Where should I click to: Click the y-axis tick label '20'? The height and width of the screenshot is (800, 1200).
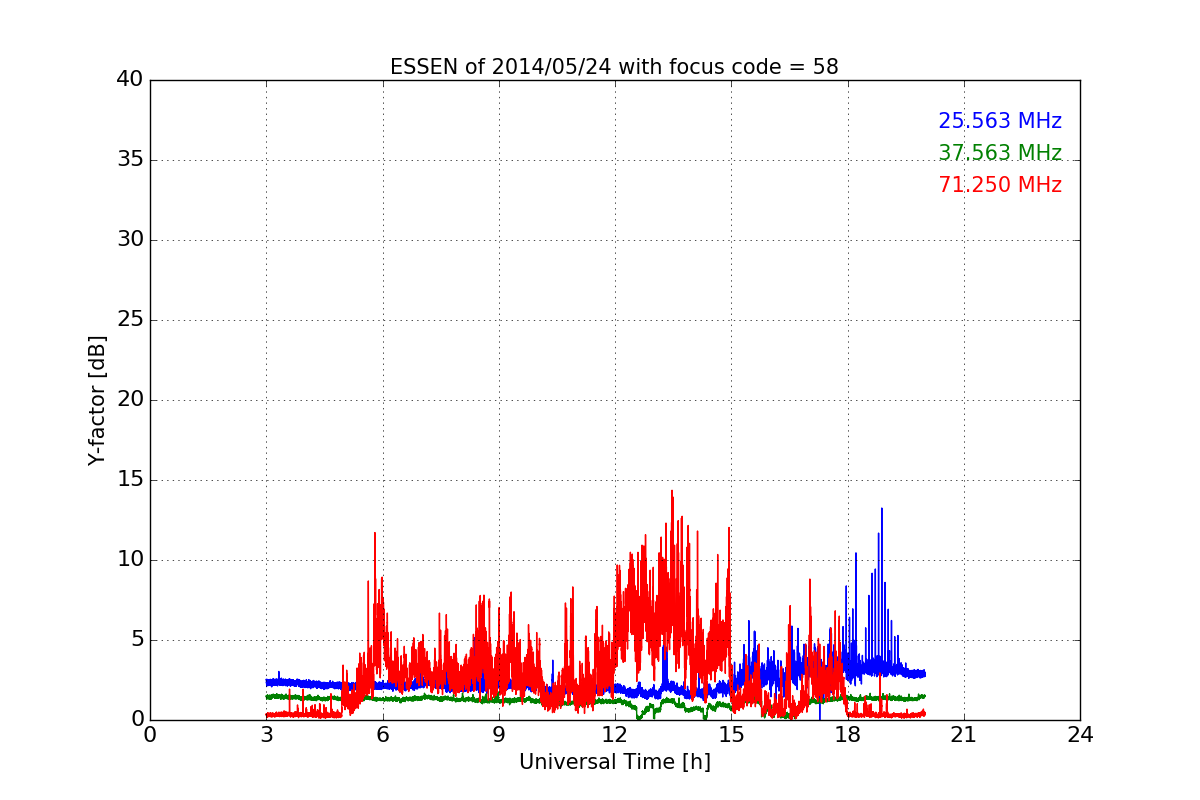[130, 400]
